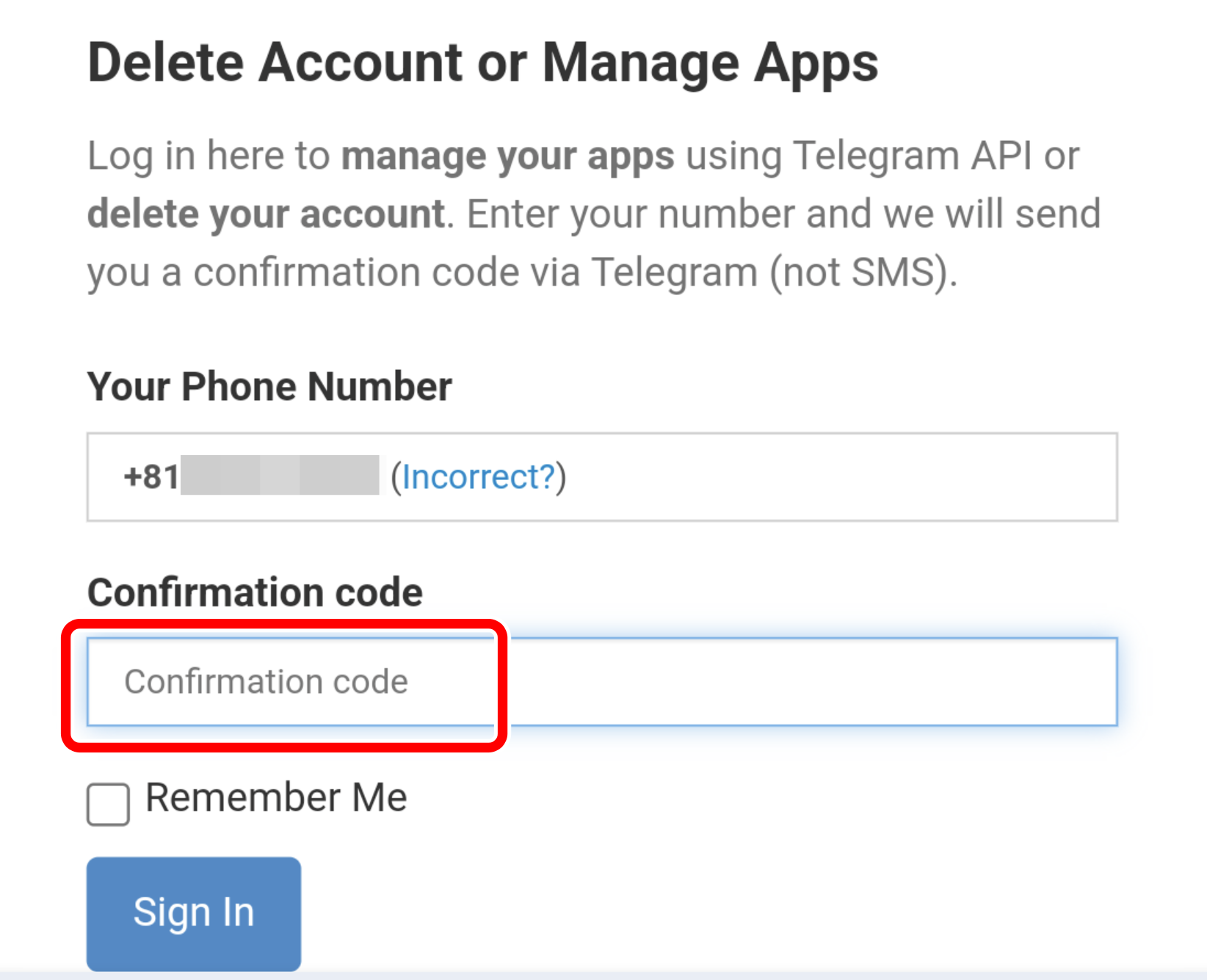Click the bold 'manage your apps' text
The image size is (1207, 980).
pos(507,156)
